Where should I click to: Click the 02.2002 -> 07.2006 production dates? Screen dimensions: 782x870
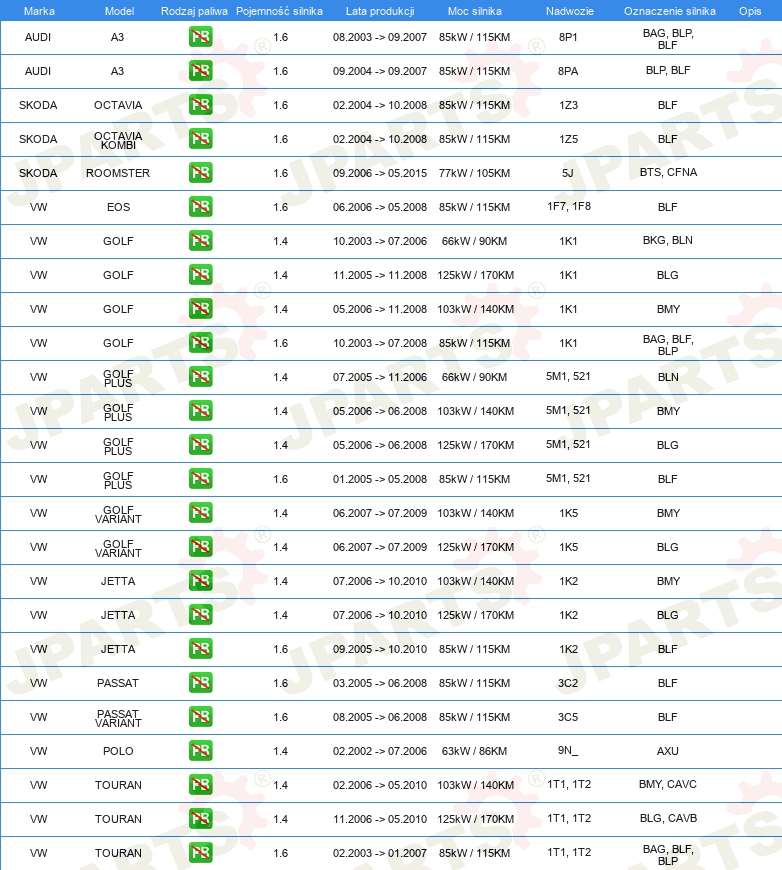click(x=380, y=751)
